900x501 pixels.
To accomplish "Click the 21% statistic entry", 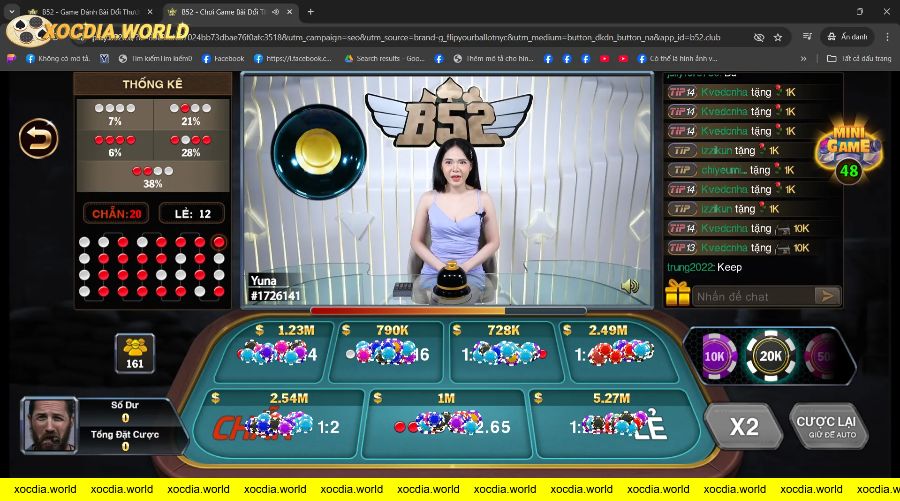I will (191, 115).
